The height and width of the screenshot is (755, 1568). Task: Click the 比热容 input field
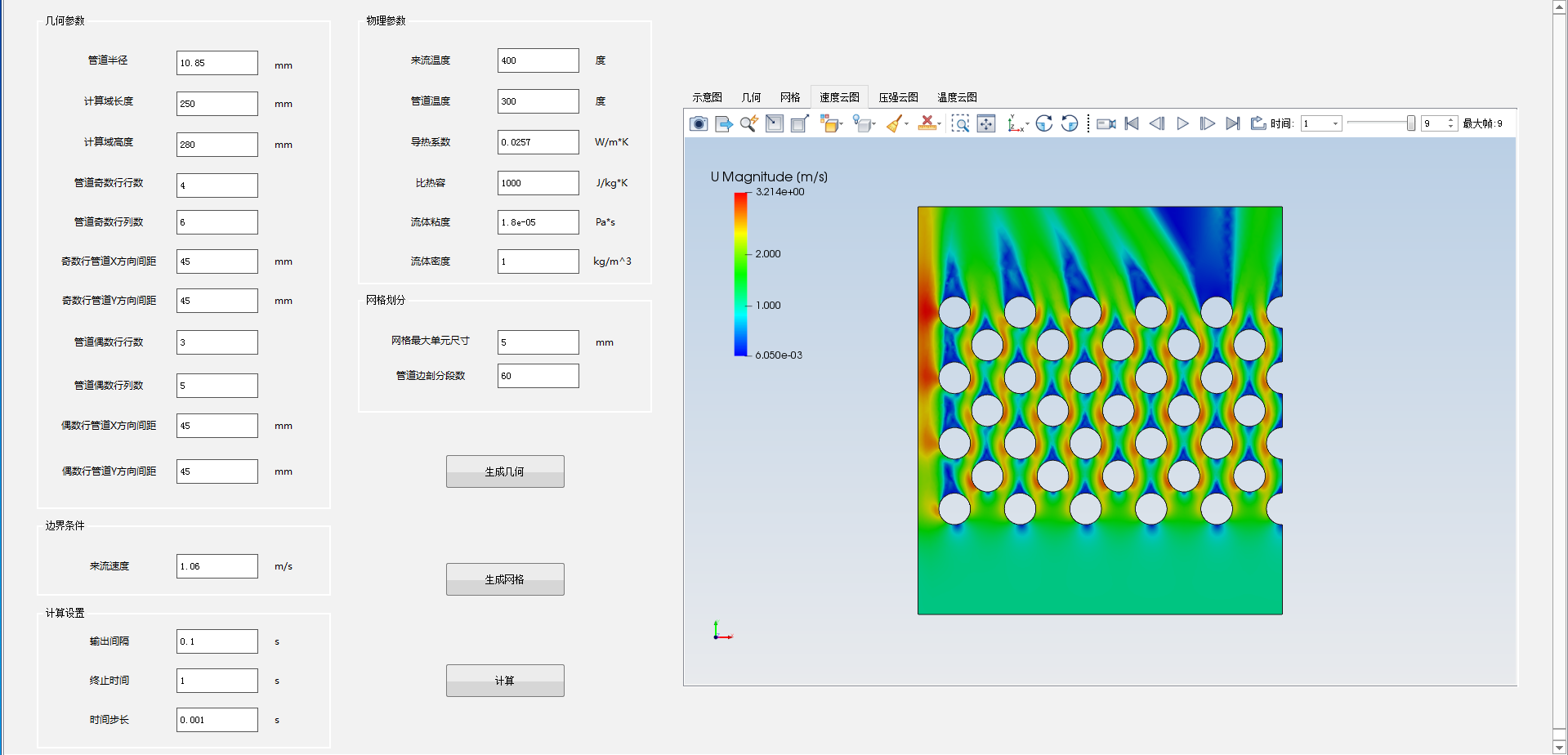tap(538, 183)
